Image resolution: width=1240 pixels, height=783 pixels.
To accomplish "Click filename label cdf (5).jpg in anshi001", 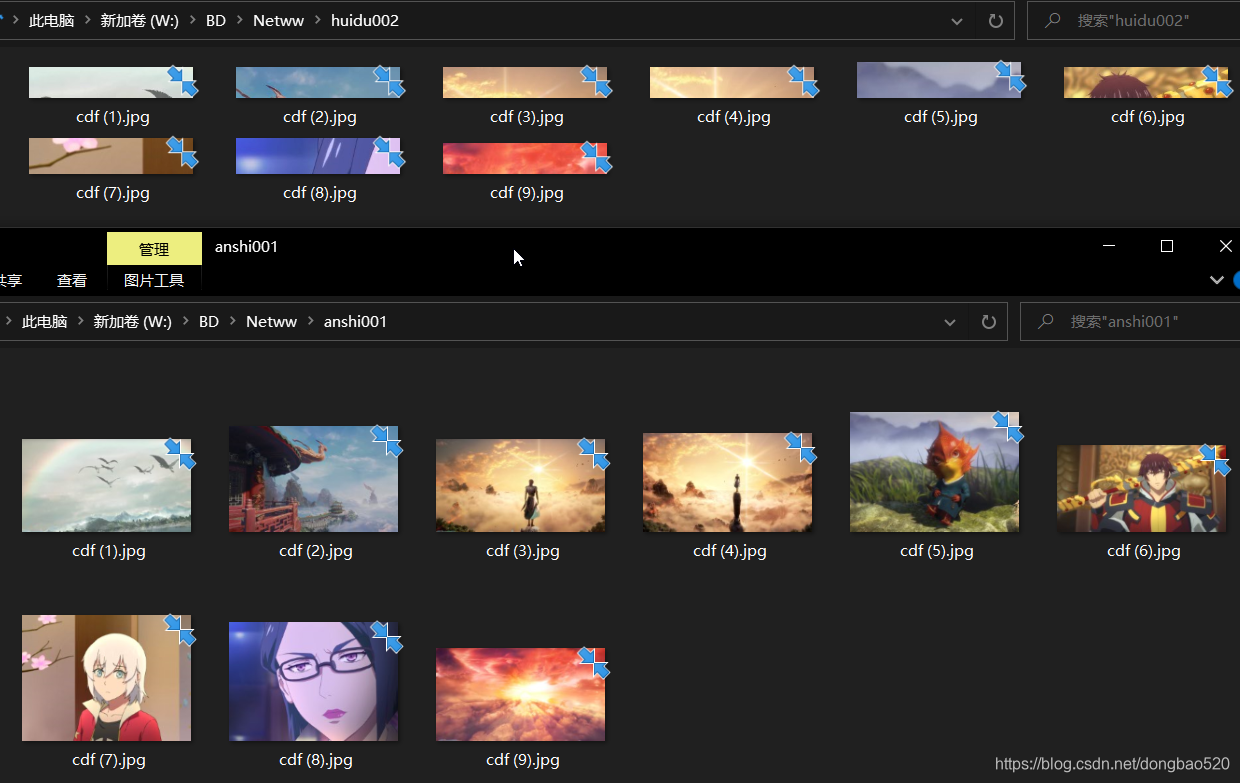I will pos(937,551).
